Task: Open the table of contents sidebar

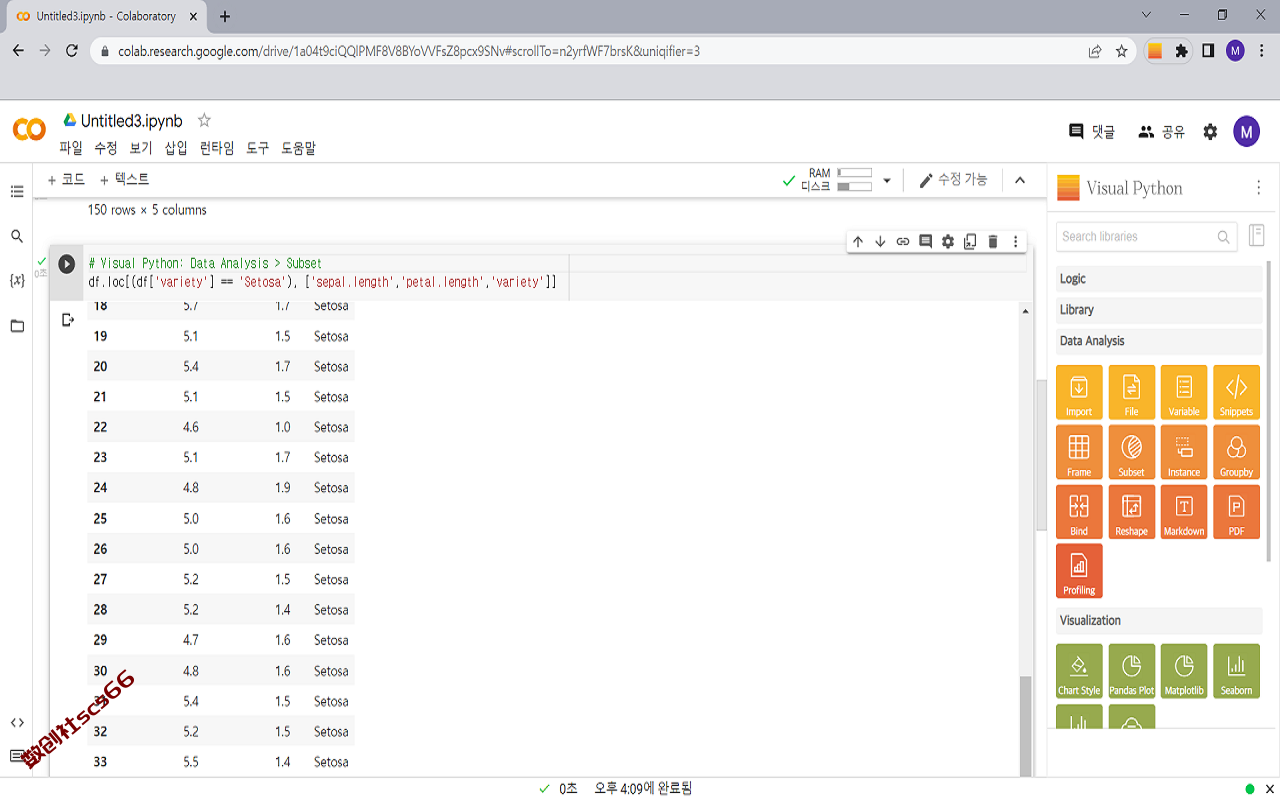Action: coord(17,191)
